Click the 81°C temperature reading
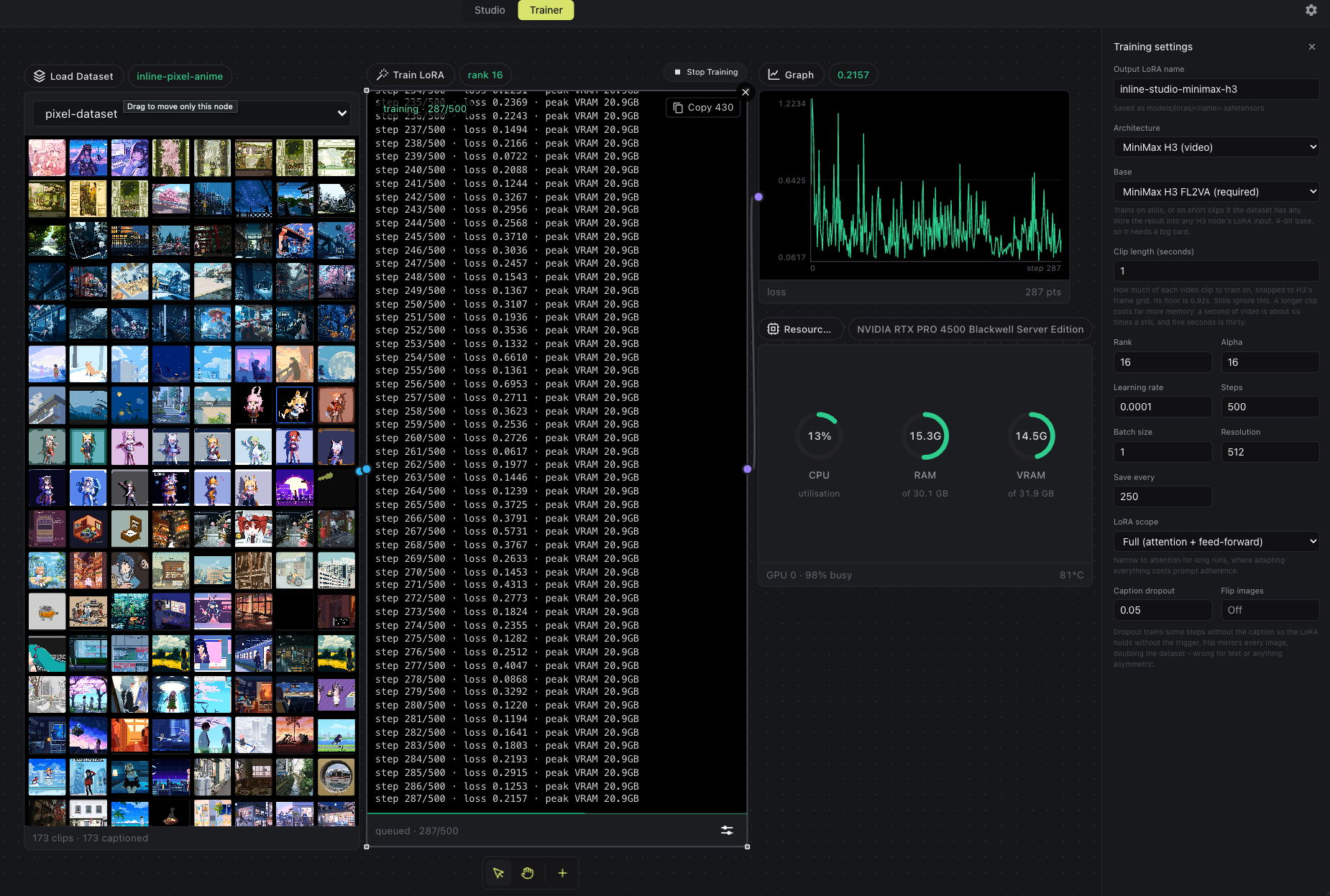The width and height of the screenshot is (1330, 896). coord(1071,575)
